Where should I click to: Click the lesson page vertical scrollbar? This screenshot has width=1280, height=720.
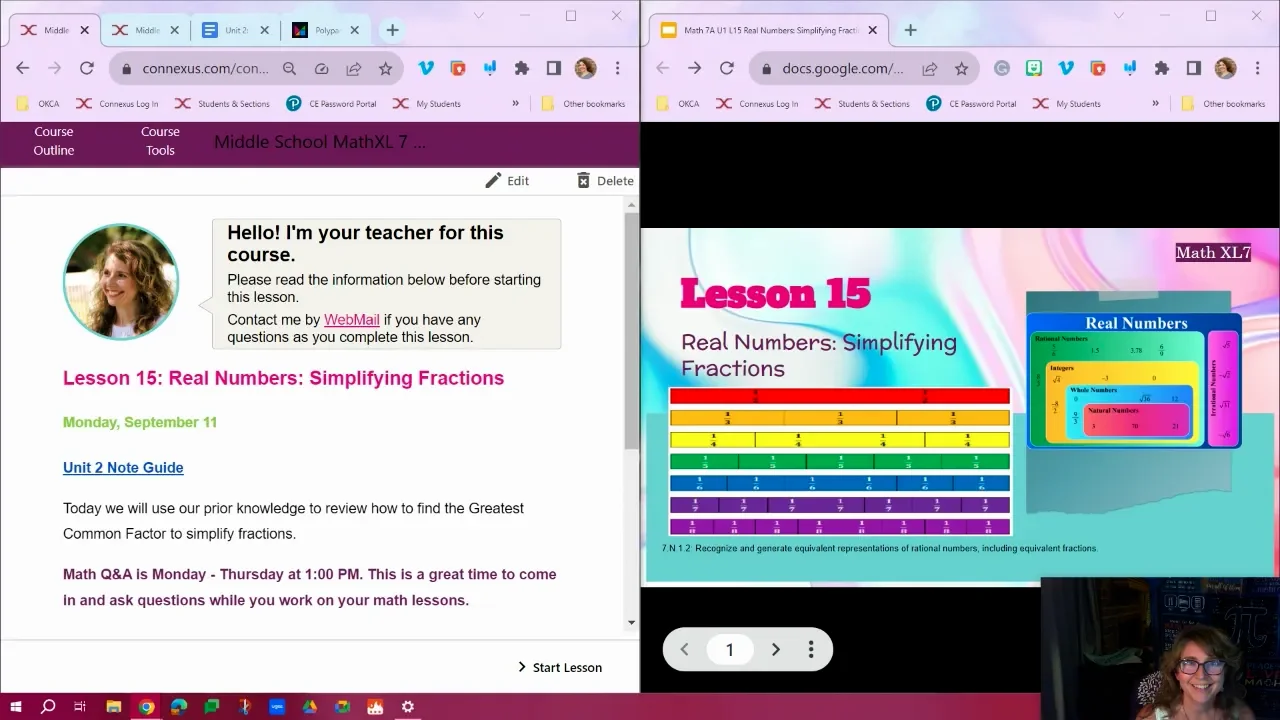pos(631,330)
